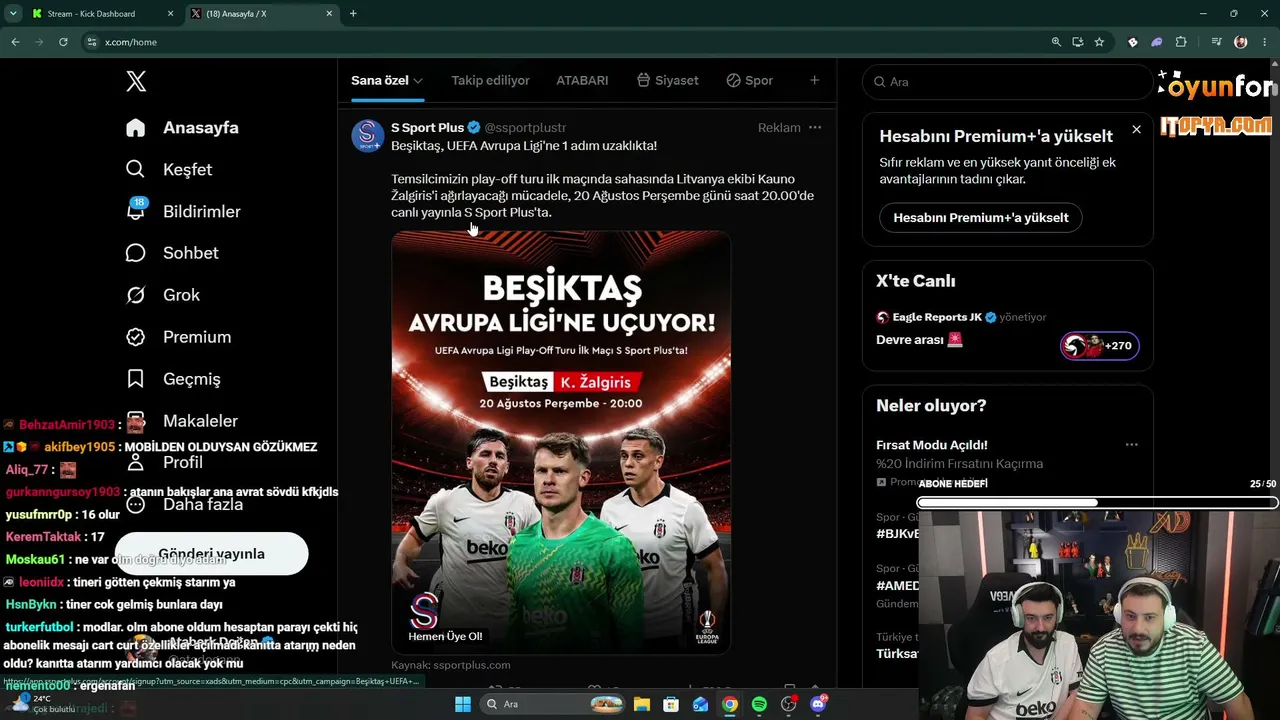Image resolution: width=1280 pixels, height=720 pixels.
Task: Open the Fırsat Modu Açıldı! trend
Action: tap(932, 445)
